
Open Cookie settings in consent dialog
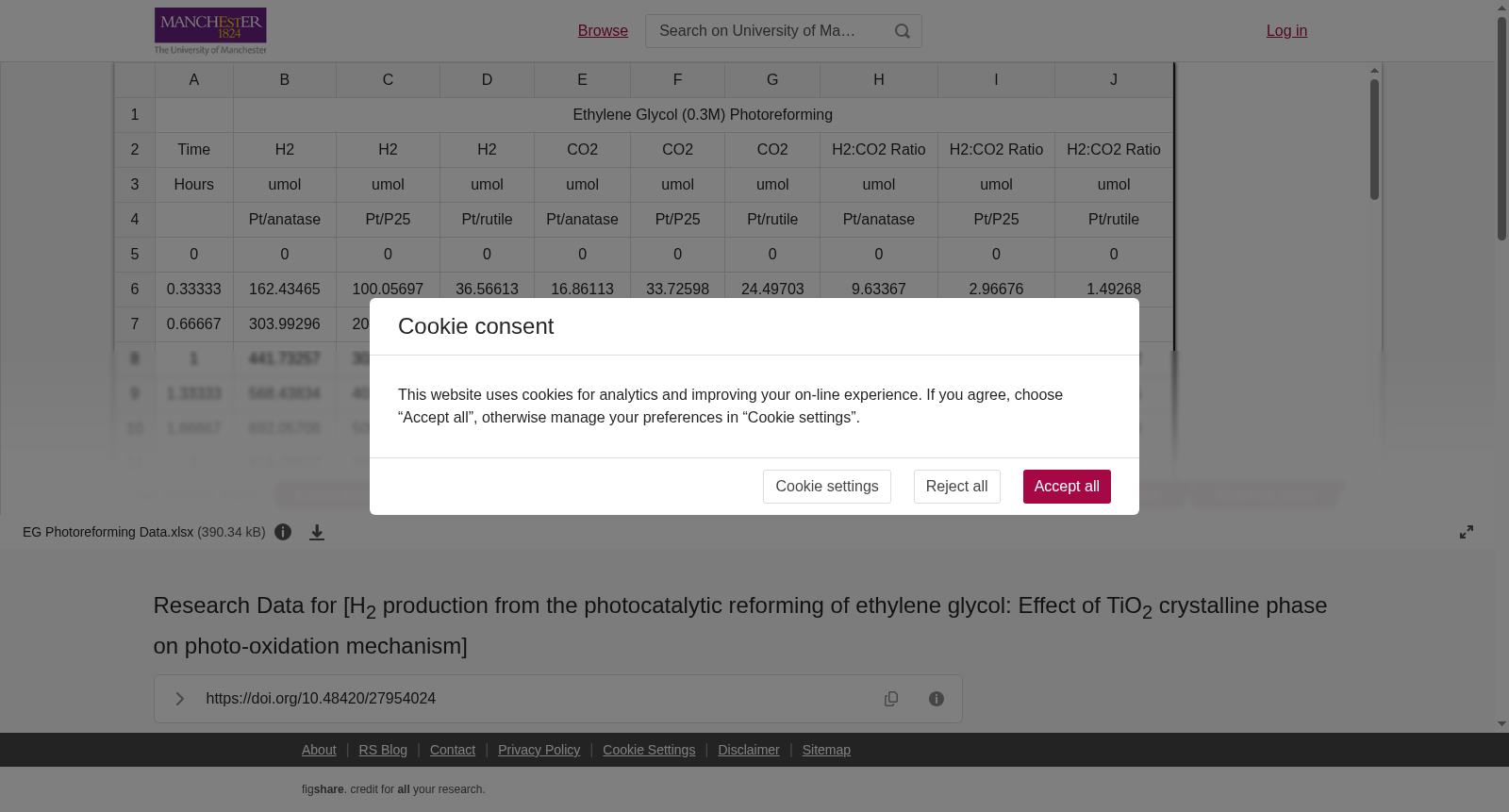(x=827, y=487)
